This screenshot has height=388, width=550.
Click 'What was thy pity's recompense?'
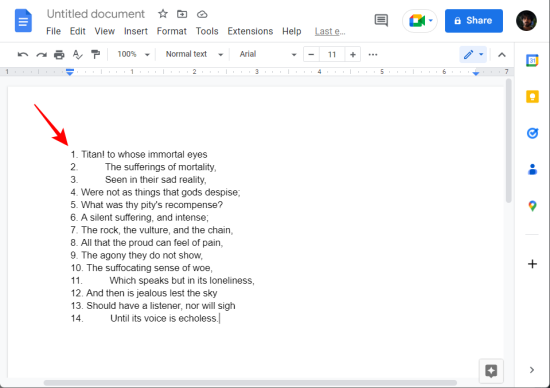pyautogui.click(x=152, y=205)
